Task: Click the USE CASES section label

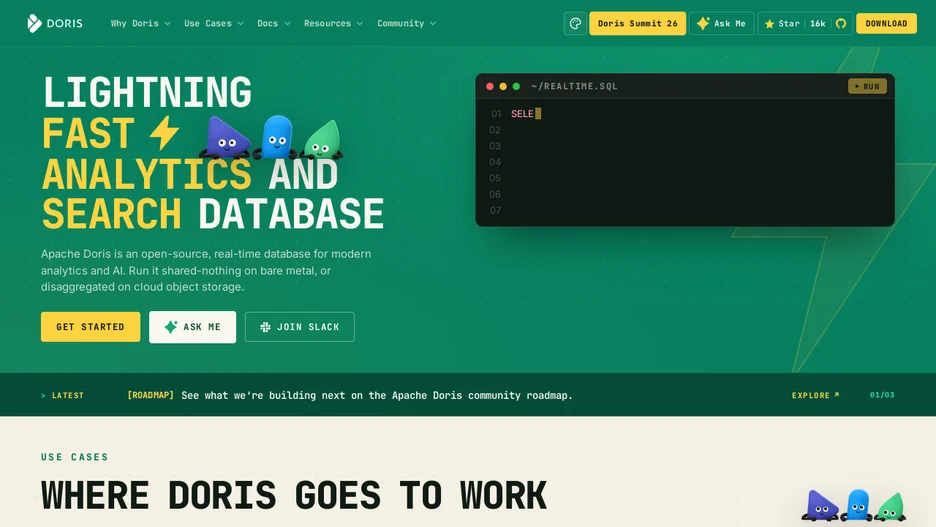Action: click(x=75, y=457)
